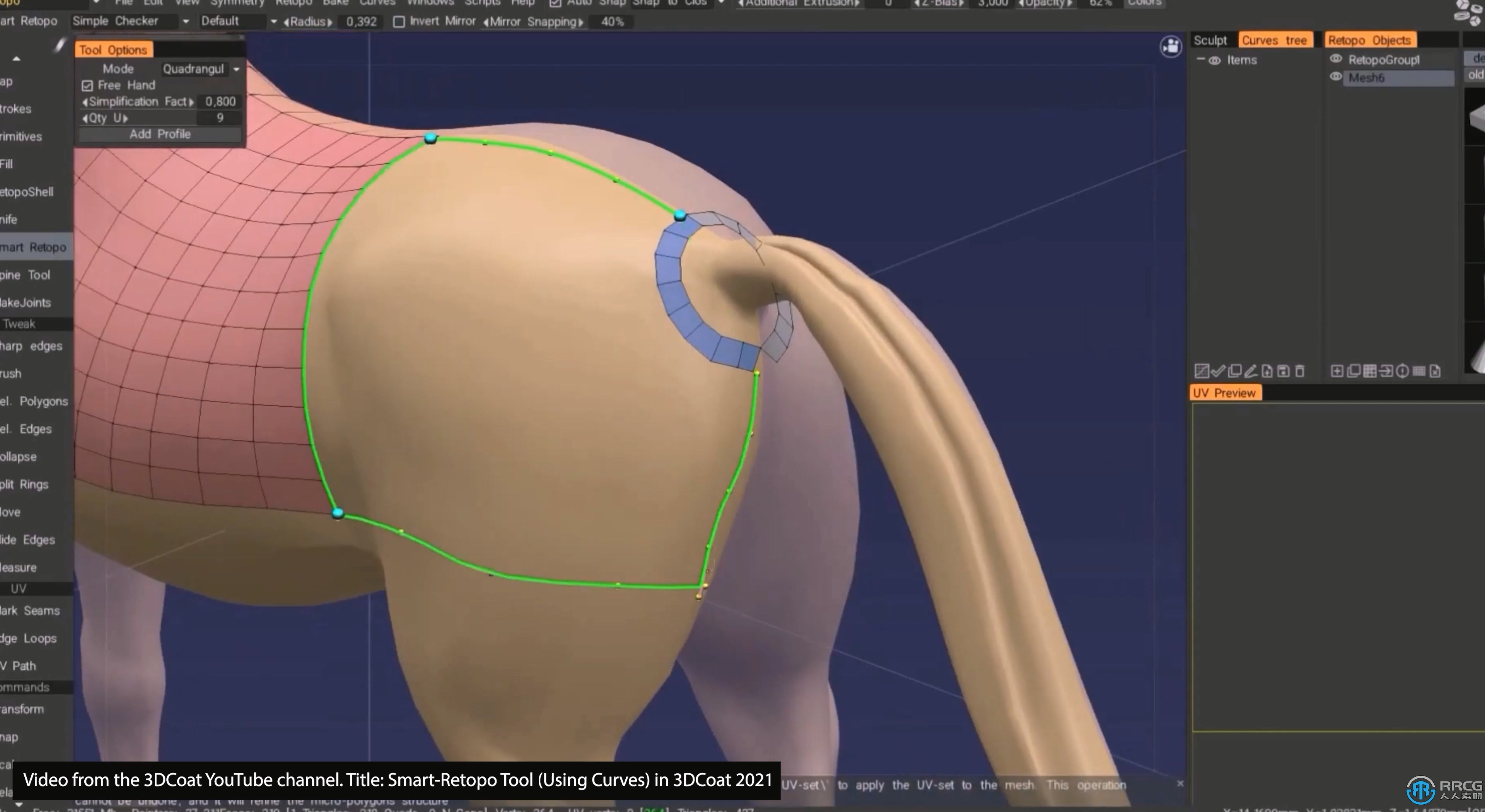Select the Mark Seams tool
The height and width of the screenshot is (812, 1485).
(30, 610)
